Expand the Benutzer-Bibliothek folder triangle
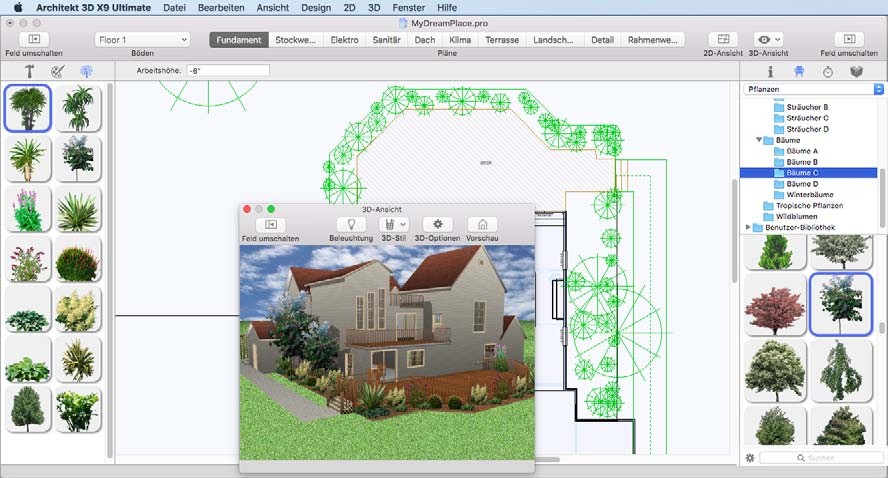 pyautogui.click(x=748, y=227)
